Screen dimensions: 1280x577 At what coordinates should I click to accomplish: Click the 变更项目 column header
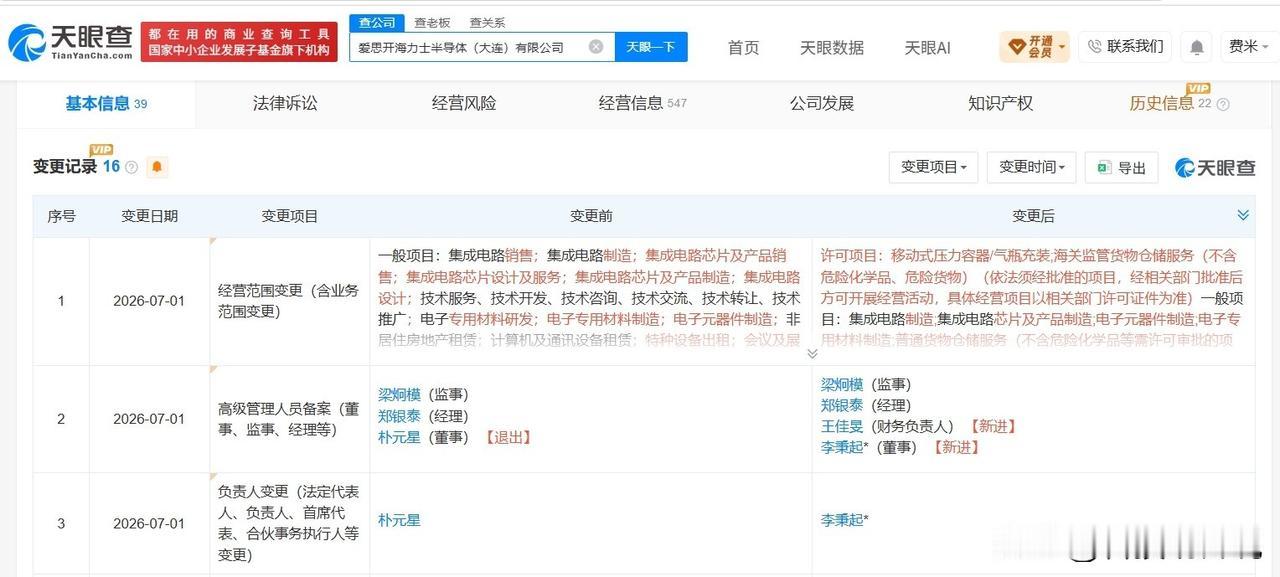point(290,216)
